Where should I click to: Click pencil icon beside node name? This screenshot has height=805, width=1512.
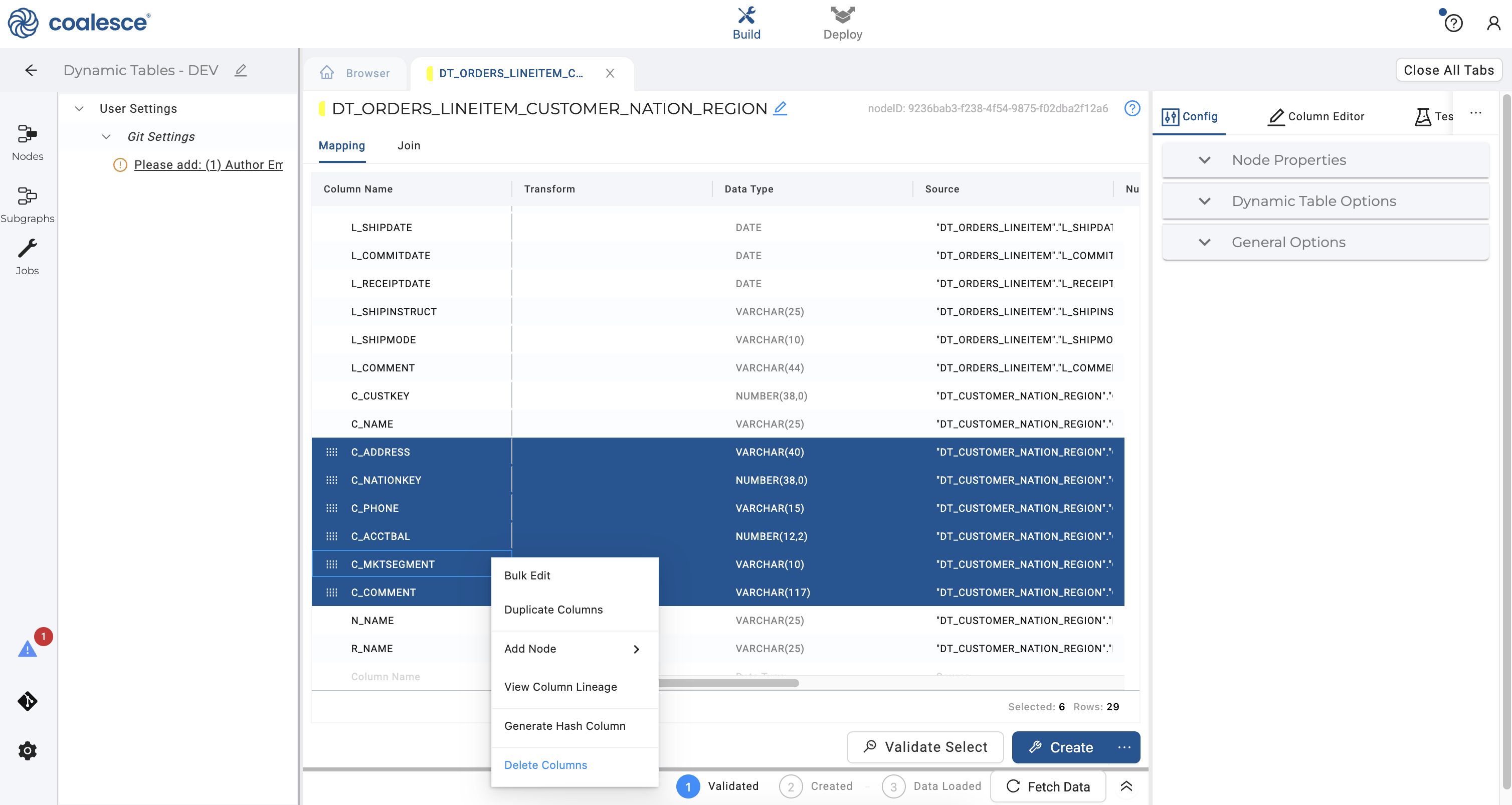(780, 109)
